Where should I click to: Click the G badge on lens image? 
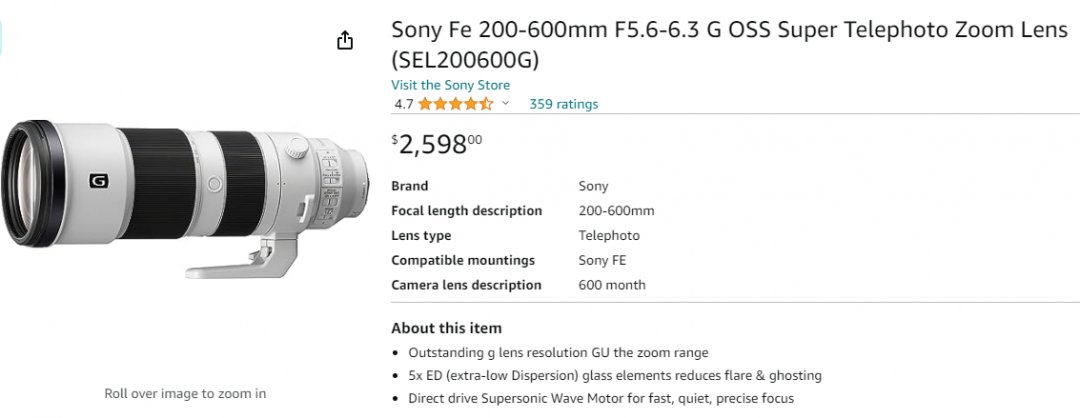pos(98,180)
